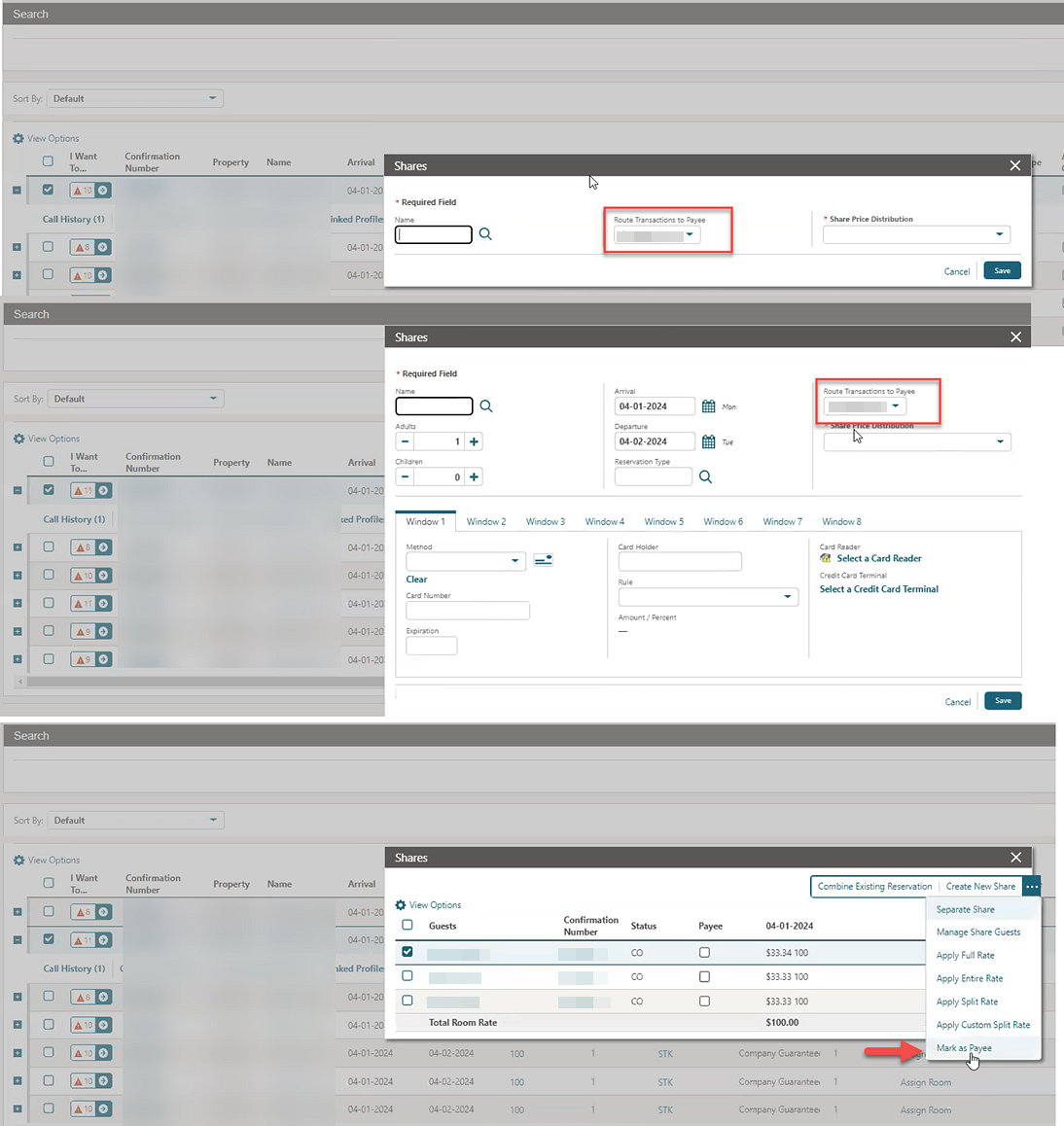Screen dimensions: 1064x1126
Task: Click the Arrival date field showing 04-01-2024
Action: coord(655,406)
